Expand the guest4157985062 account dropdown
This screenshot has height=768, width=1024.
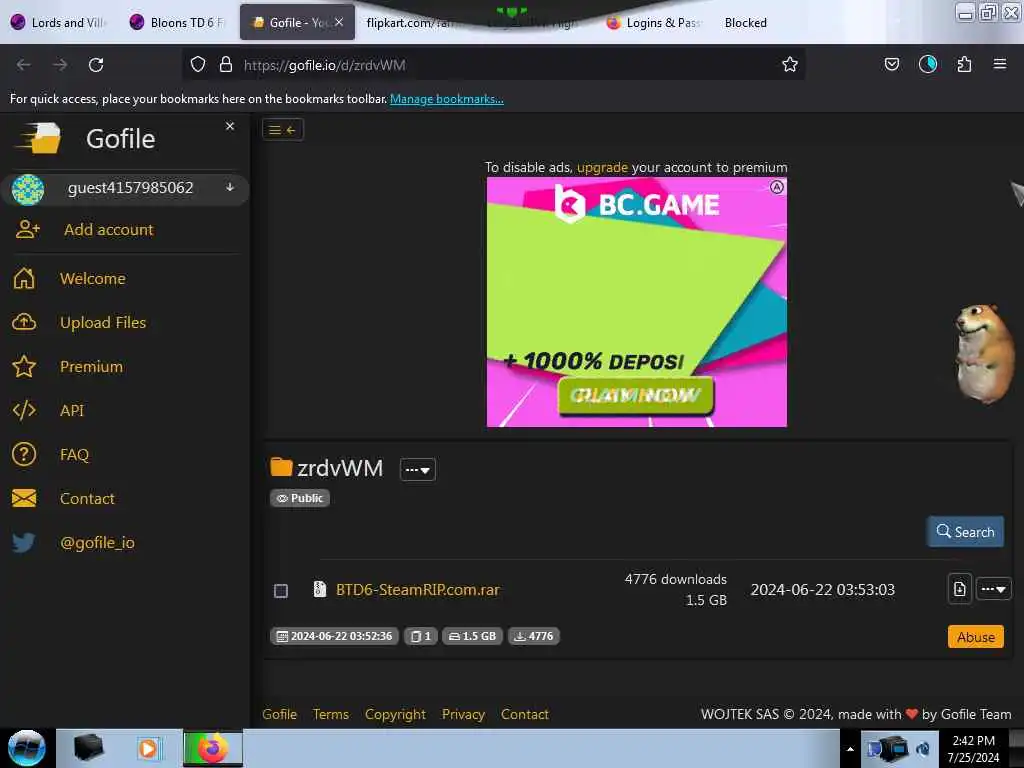click(230, 187)
